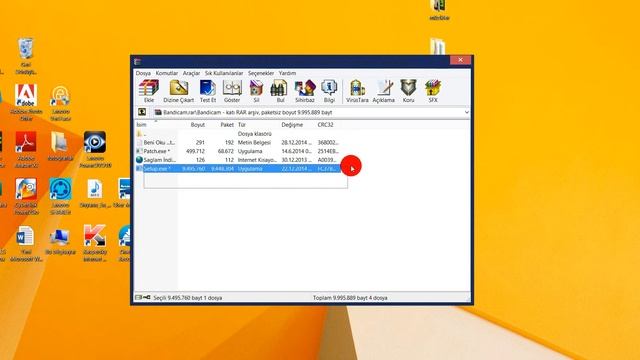
Task: Select the Setup.exe file row
Action: point(238,168)
